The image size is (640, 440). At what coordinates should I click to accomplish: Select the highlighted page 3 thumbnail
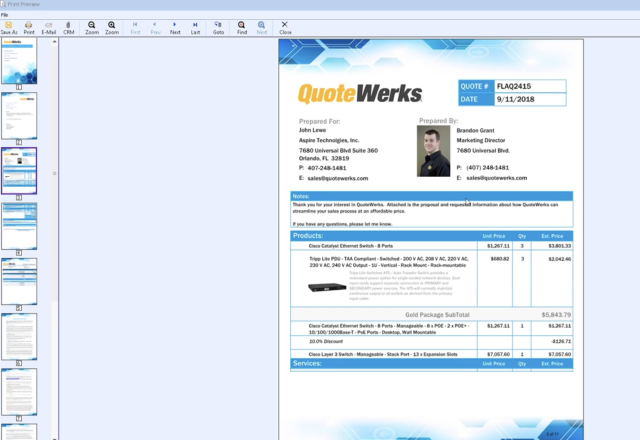[x=19, y=171]
